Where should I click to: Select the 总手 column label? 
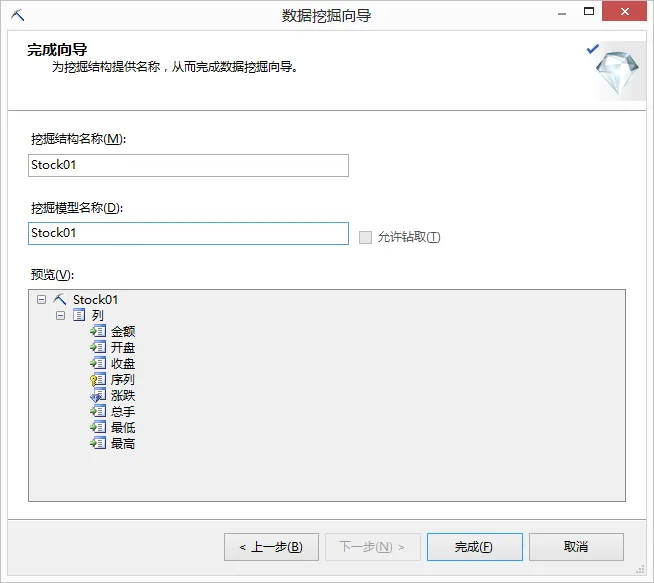pyautogui.click(x=123, y=411)
